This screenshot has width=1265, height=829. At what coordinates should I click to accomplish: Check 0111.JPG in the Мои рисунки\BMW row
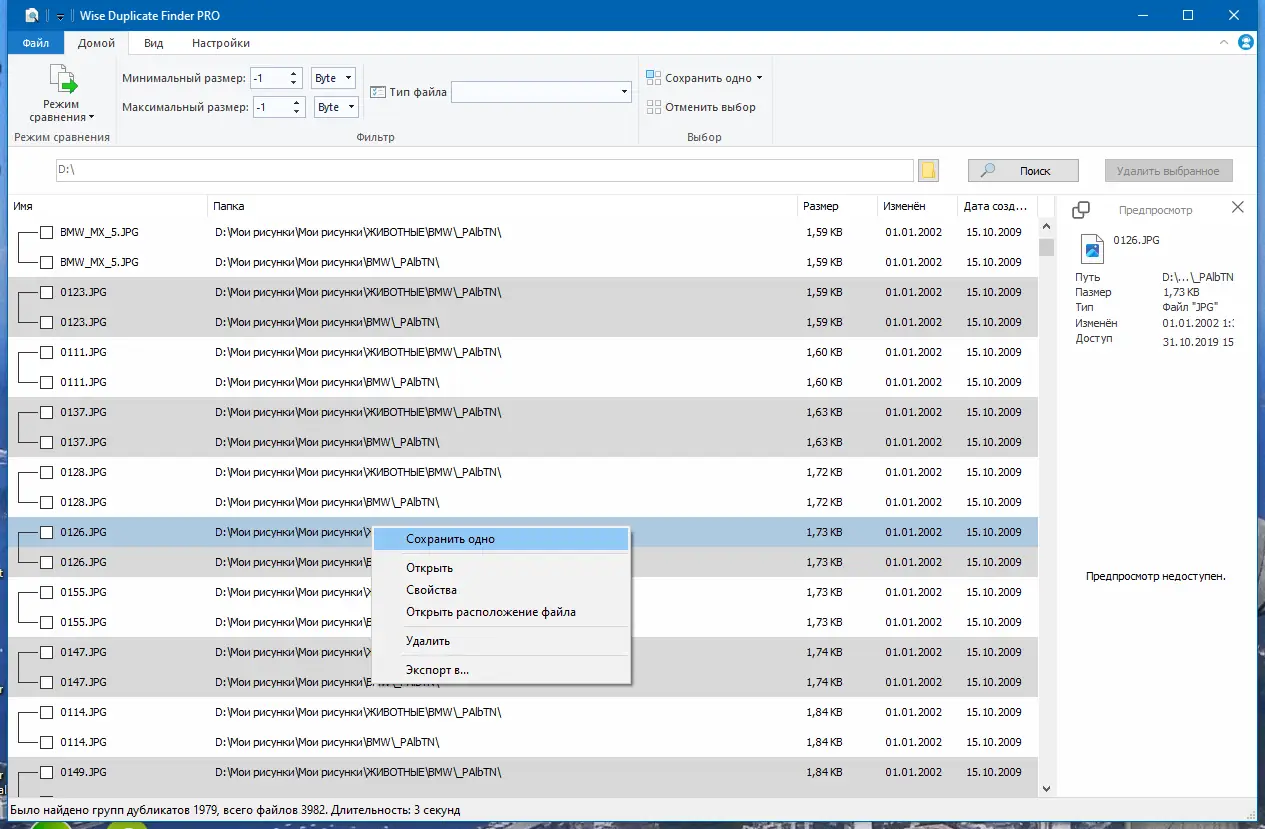pyautogui.click(x=46, y=382)
